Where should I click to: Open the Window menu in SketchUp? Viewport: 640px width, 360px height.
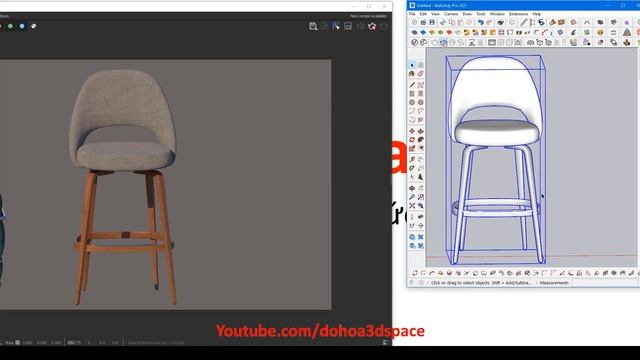[x=497, y=14]
